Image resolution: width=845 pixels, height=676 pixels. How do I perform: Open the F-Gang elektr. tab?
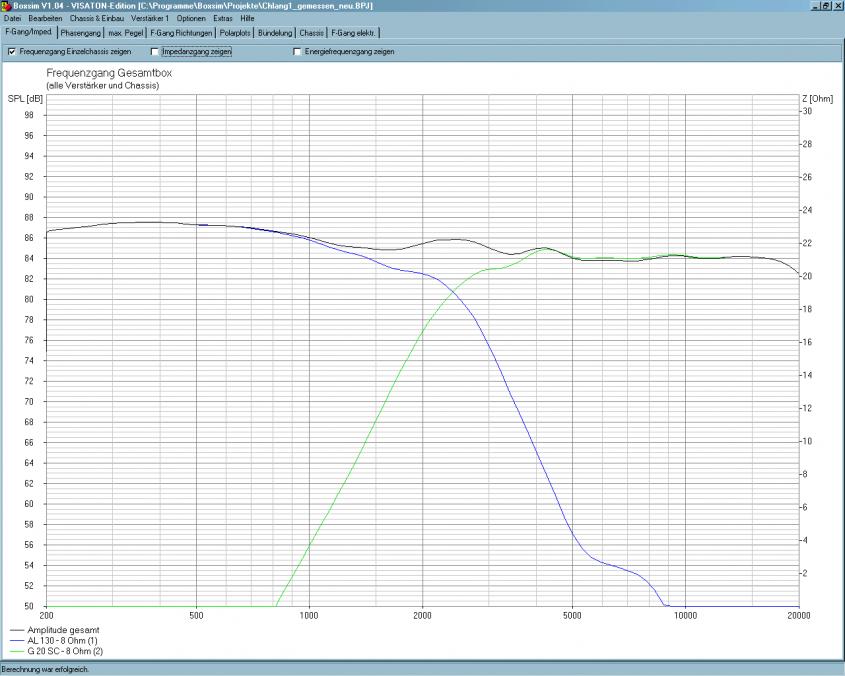pos(354,33)
